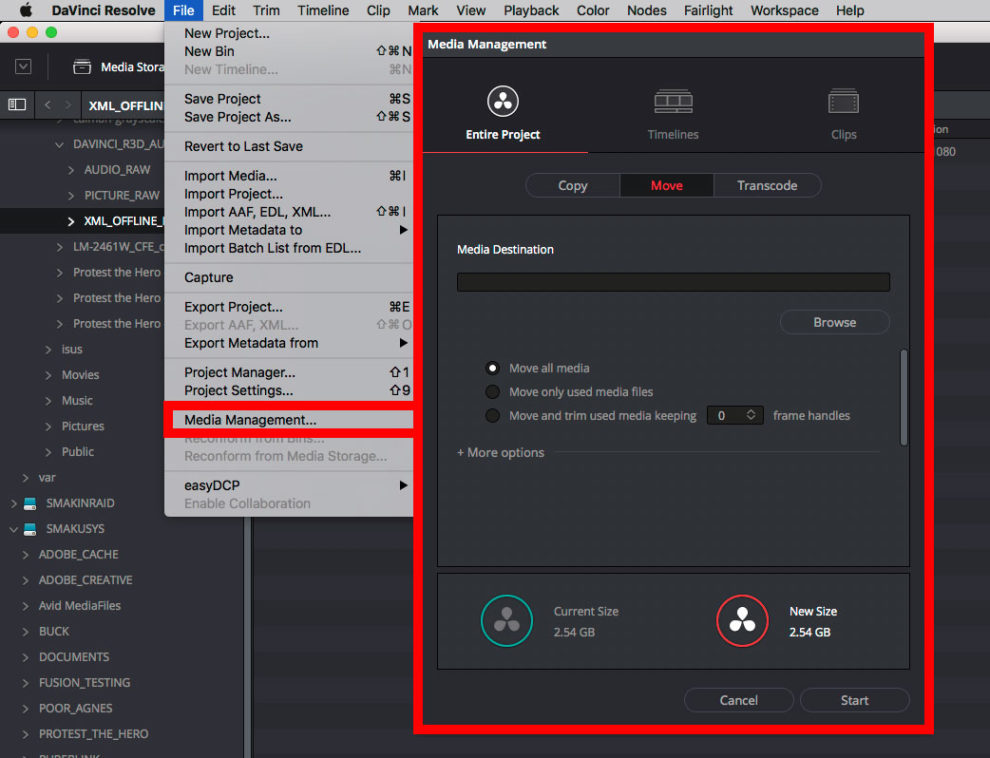Click the Media Destination path field
The height and width of the screenshot is (758, 990).
pyautogui.click(x=673, y=282)
